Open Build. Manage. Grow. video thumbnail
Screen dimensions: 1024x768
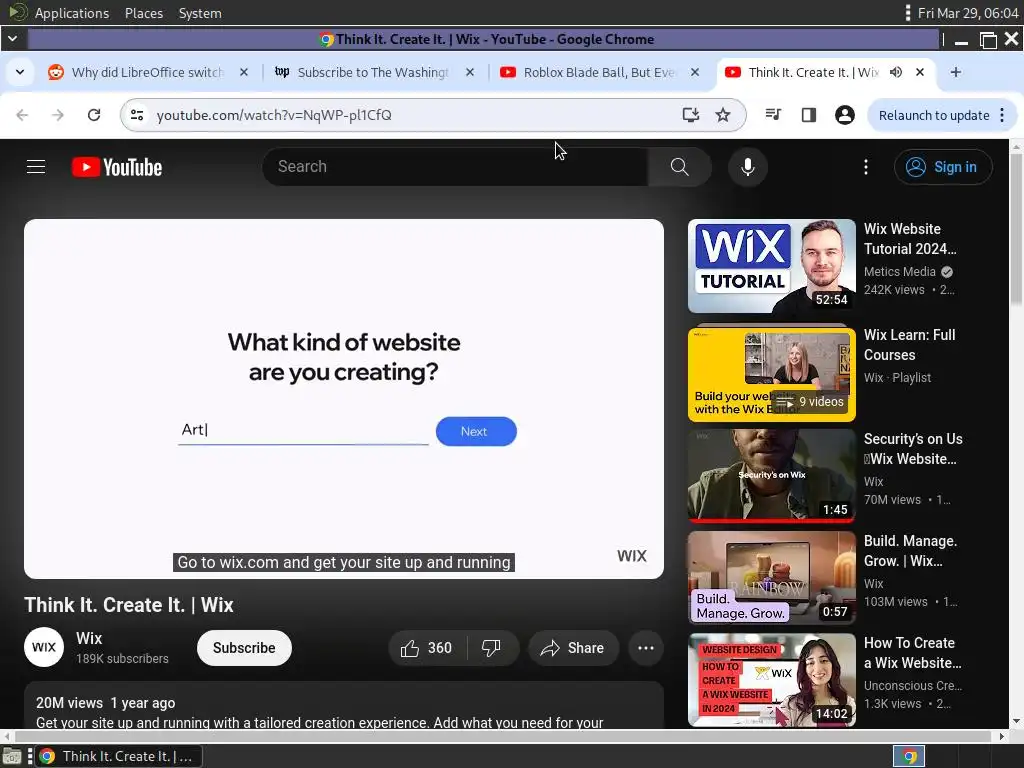tap(771, 578)
